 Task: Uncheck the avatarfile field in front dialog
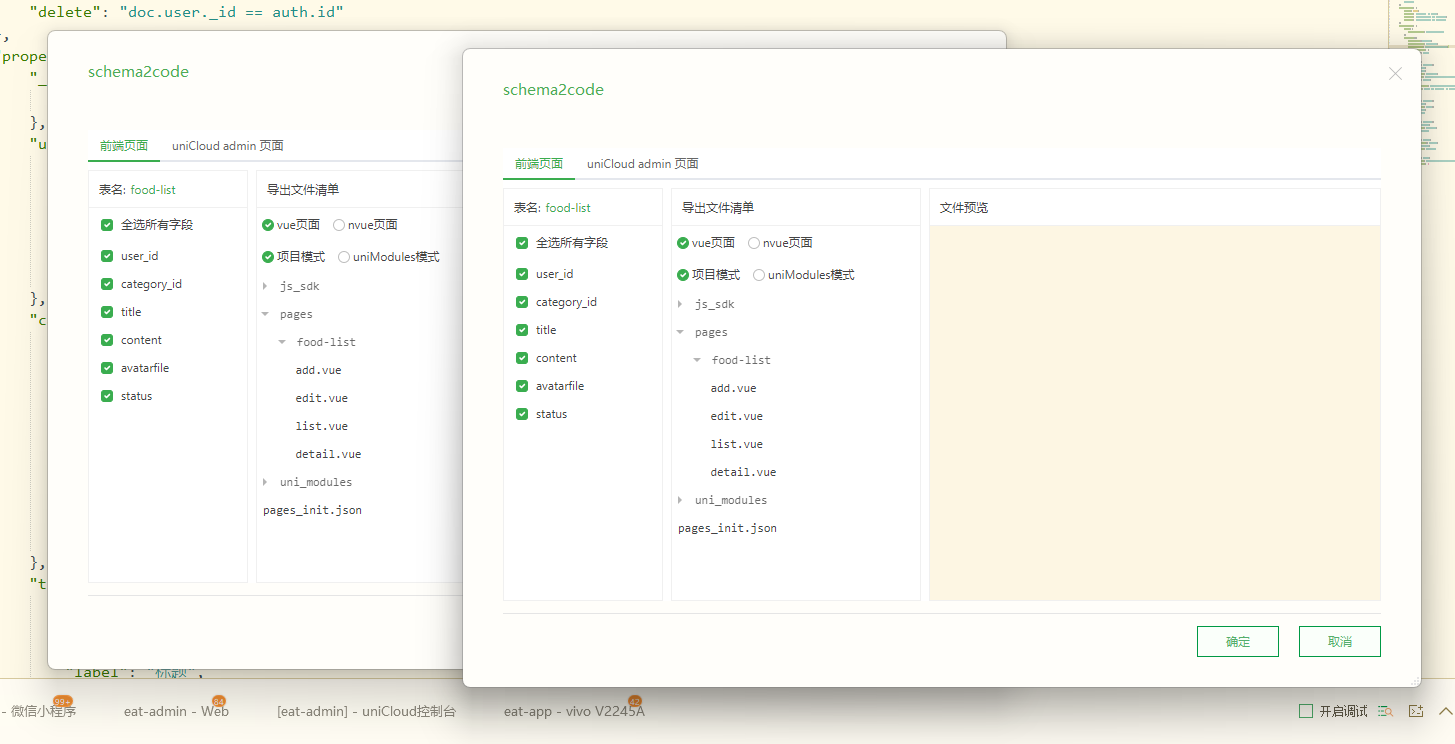(x=522, y=386)
